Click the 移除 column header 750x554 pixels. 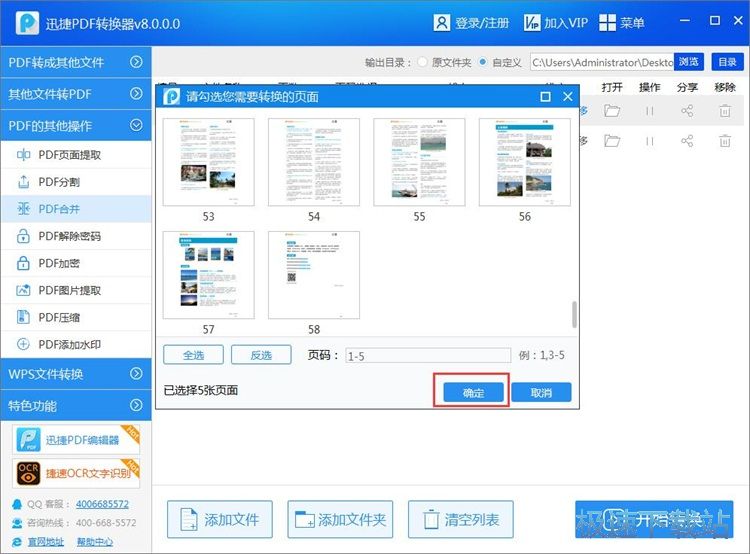point(725,87)
